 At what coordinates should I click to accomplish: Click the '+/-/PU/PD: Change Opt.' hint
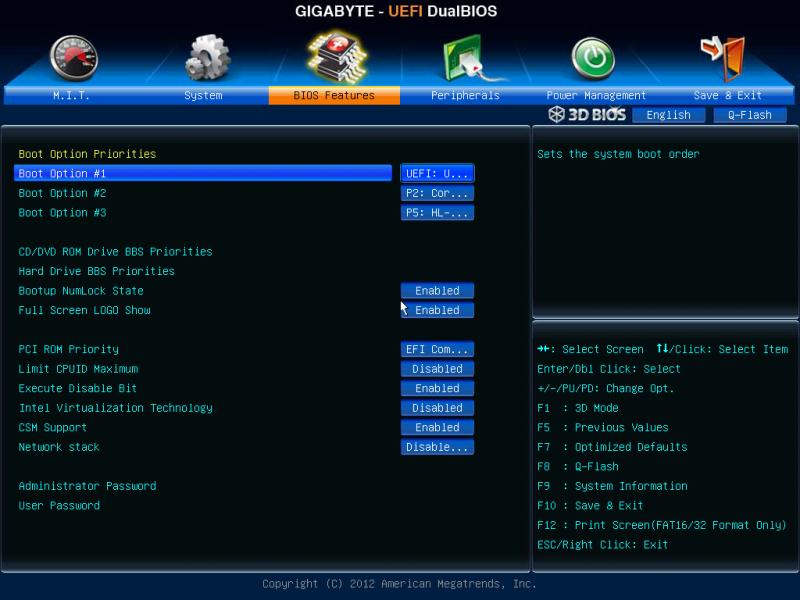pos(606,388)
